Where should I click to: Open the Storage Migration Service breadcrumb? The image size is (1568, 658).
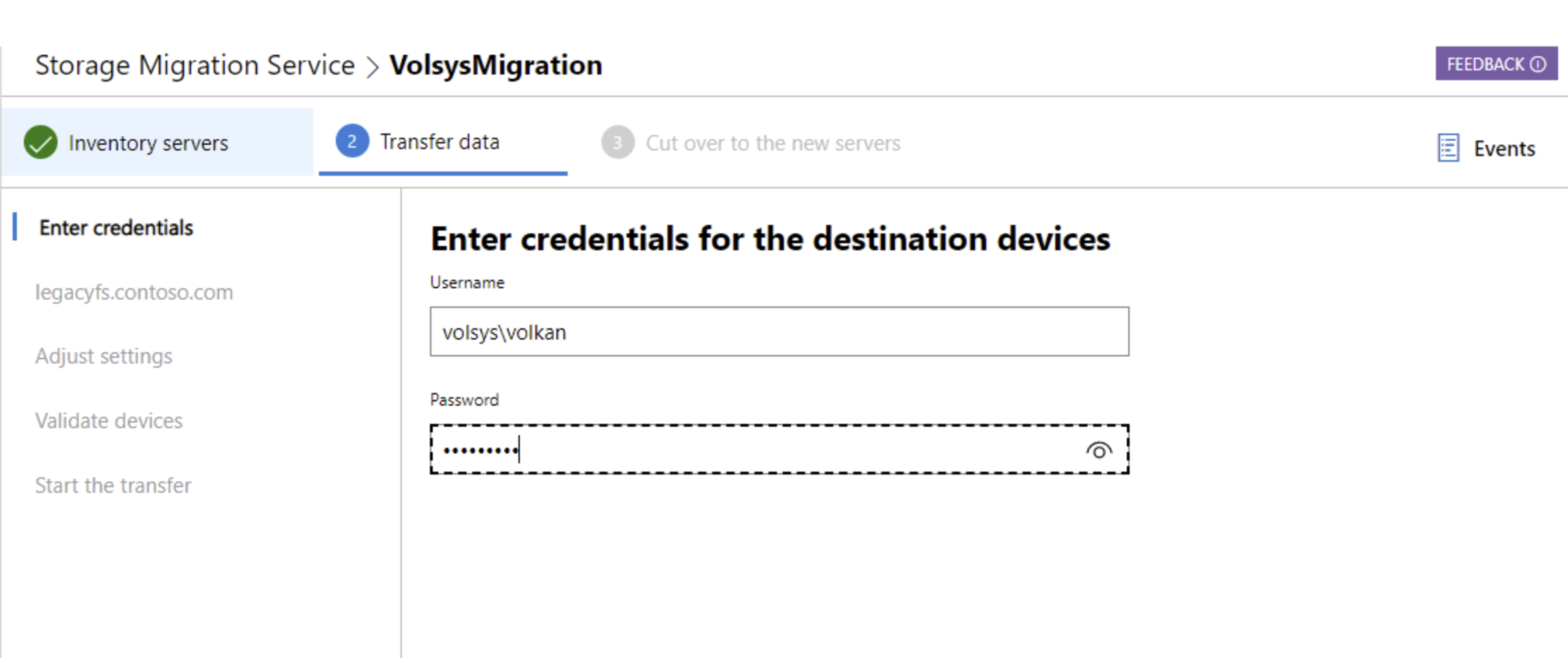195,65
